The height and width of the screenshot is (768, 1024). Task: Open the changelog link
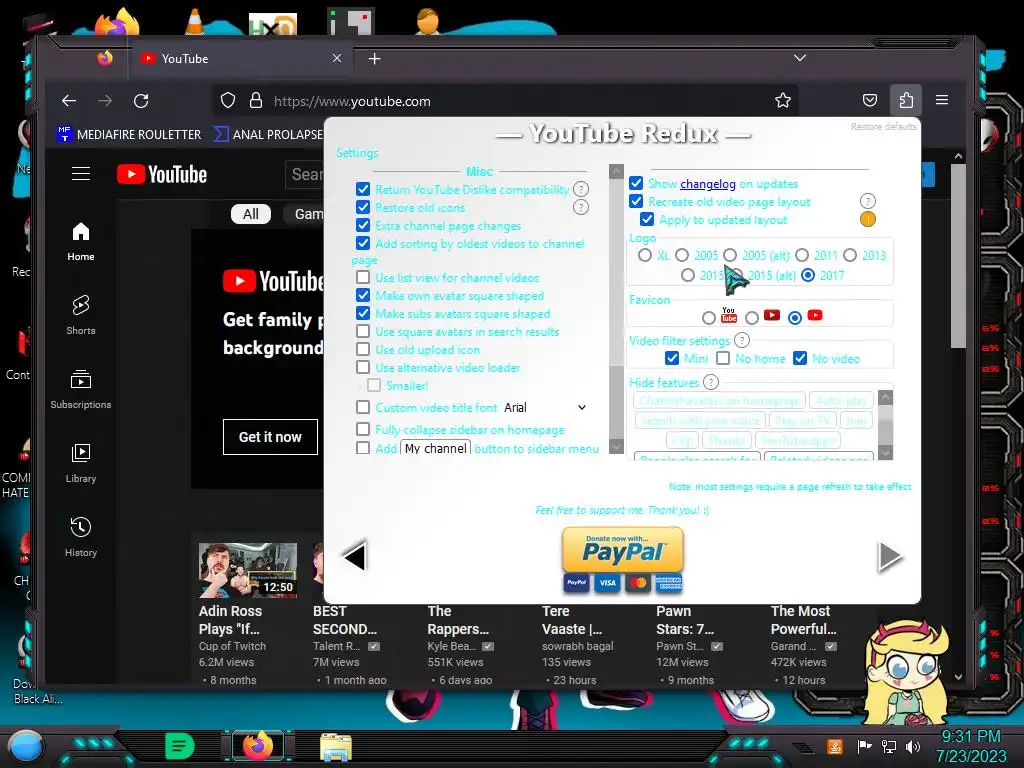[x=708, y=184]
